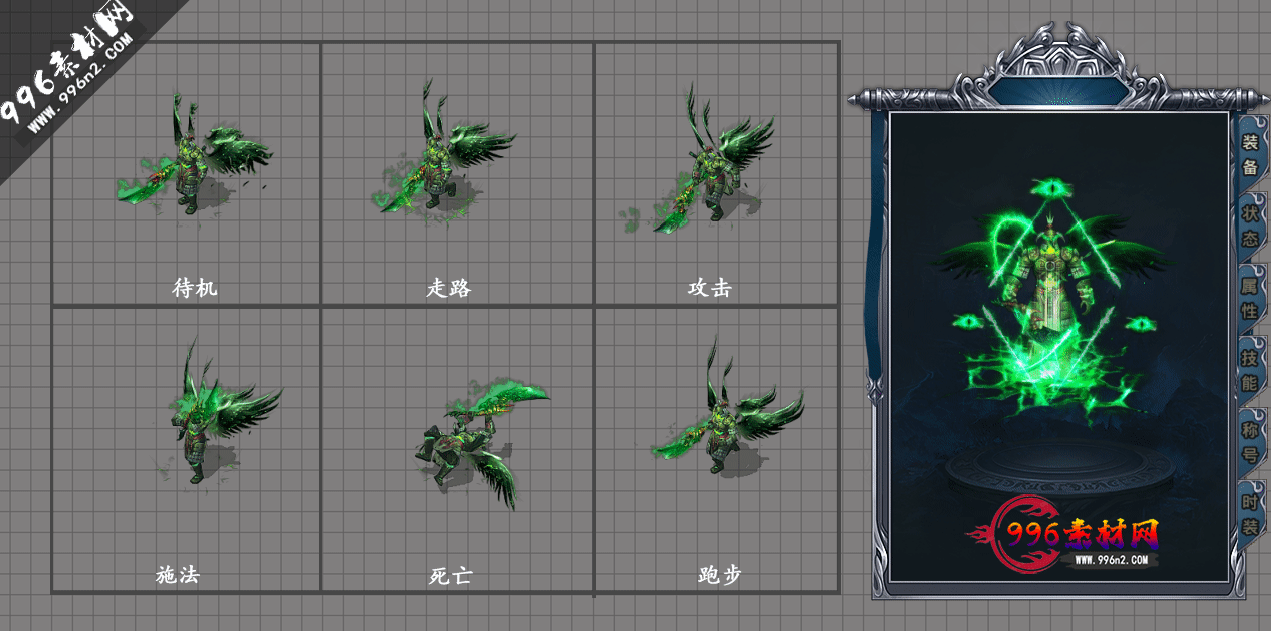Screen dimensions: 1271x631
Task: Click the 待机 label text
Action: 195,288
